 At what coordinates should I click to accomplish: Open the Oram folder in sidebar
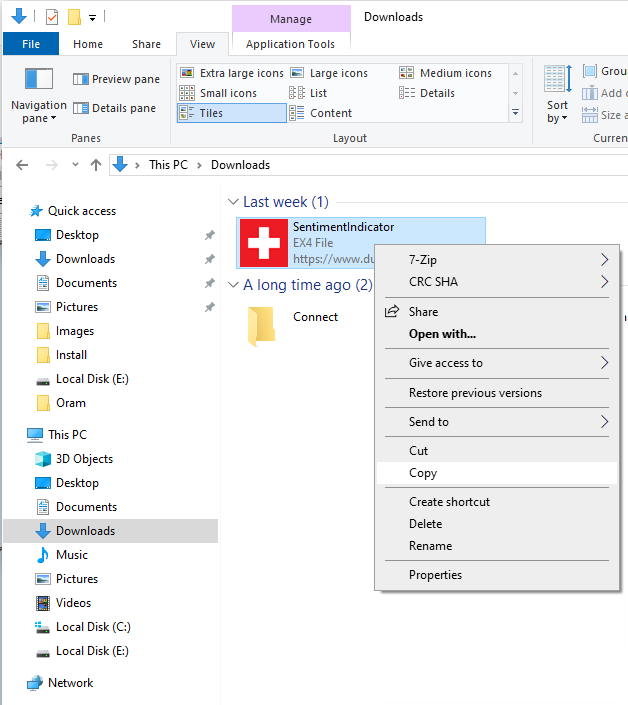click(x=61, y=403)
